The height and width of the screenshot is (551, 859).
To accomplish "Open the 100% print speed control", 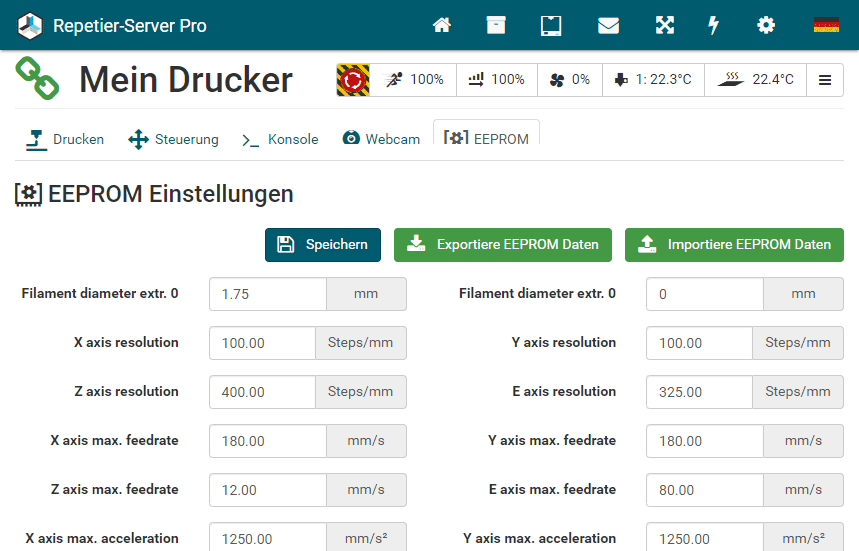I will (x=414, y=80).
